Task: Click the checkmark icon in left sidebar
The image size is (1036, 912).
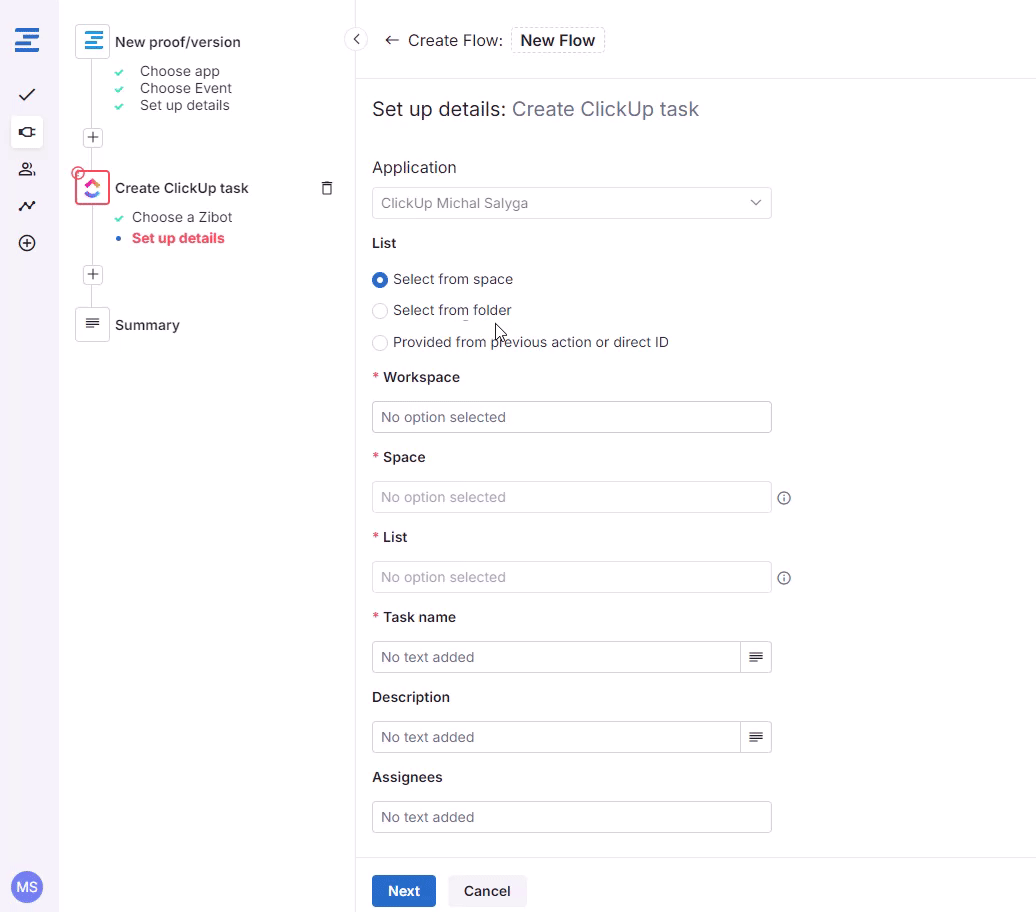Action: [x=27, y=95]
